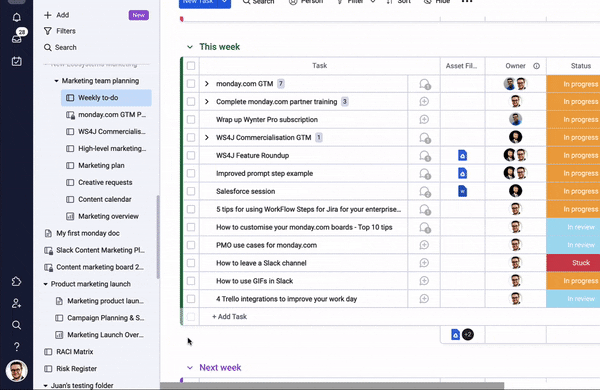Select all tasks with header checkbox

point(191,66)
